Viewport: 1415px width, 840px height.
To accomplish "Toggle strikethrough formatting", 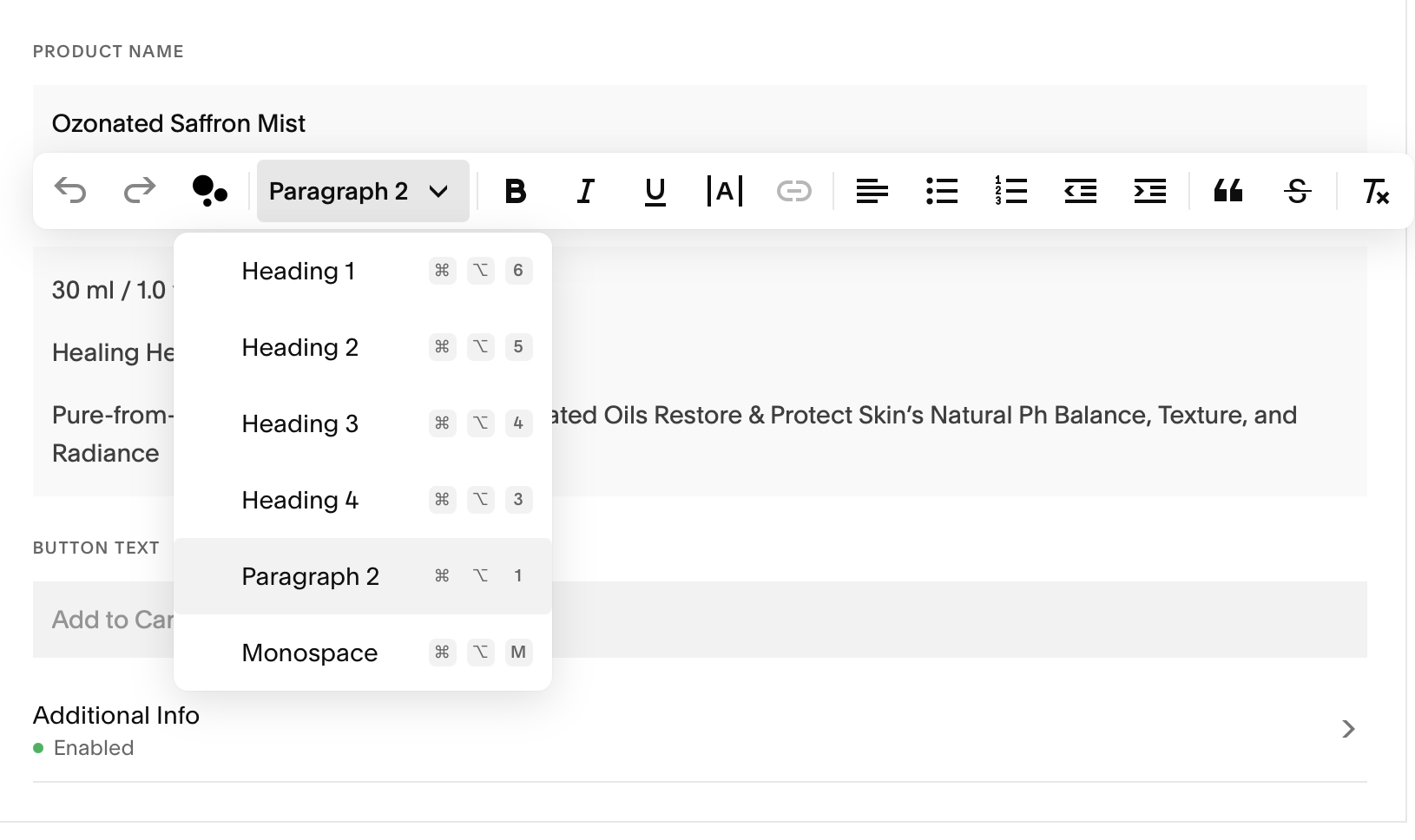I will click(1298, 191).
